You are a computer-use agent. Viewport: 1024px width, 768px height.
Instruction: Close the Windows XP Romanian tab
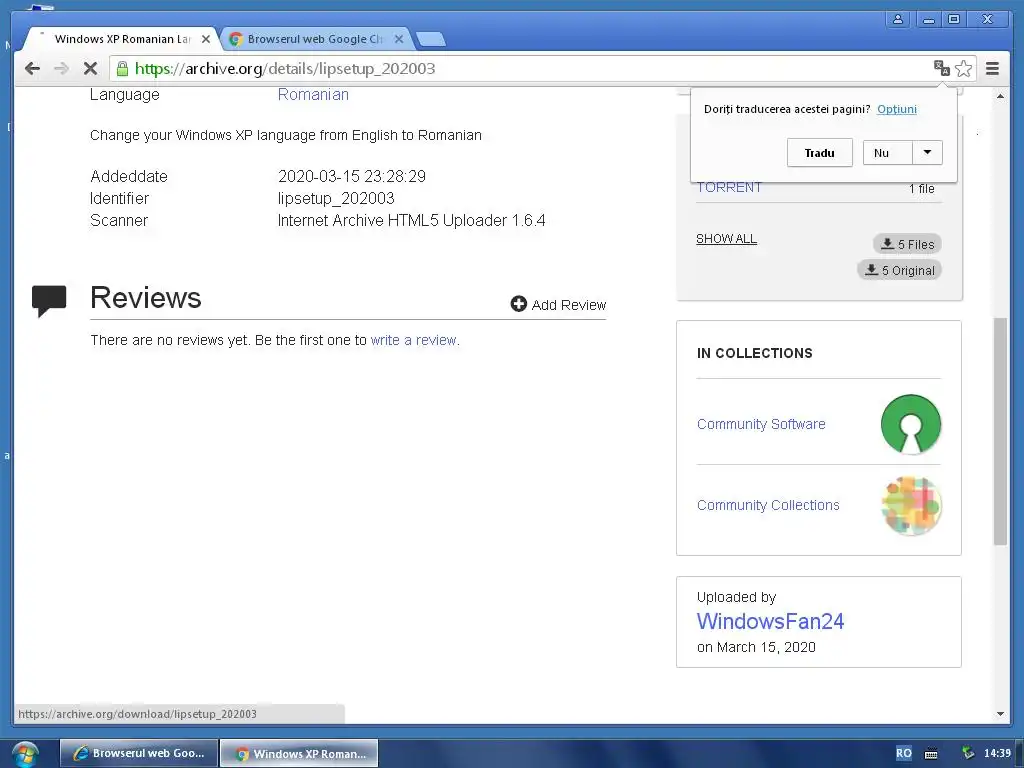tap(206, 39)
